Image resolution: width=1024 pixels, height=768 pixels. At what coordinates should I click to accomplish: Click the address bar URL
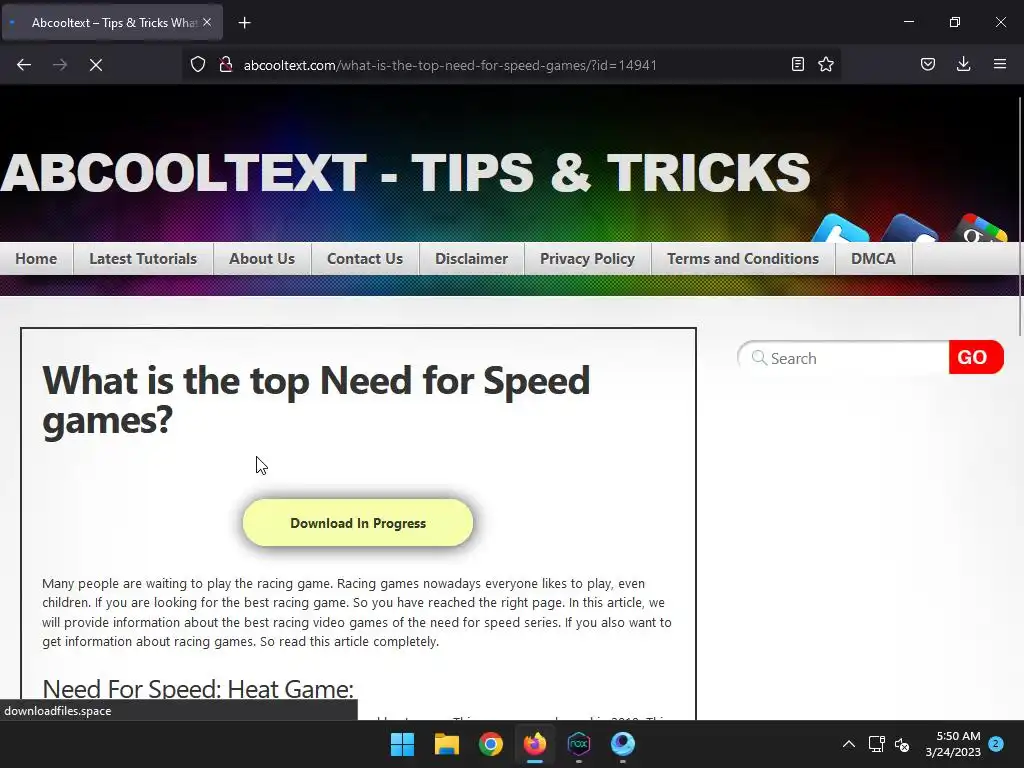450,65
